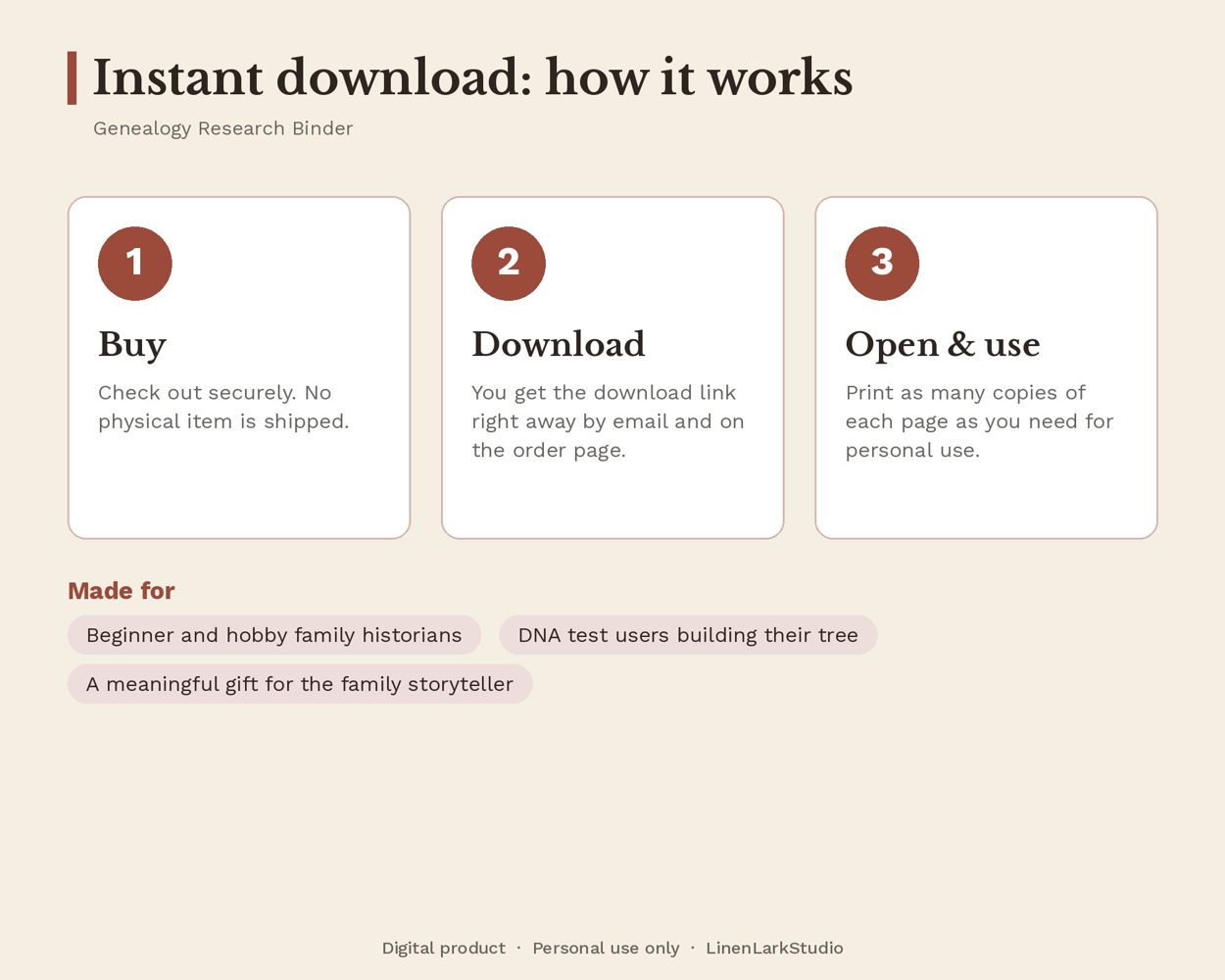1225x980 pixels.
Task: Click the step 3 number circle
Action: click(882, 264)
